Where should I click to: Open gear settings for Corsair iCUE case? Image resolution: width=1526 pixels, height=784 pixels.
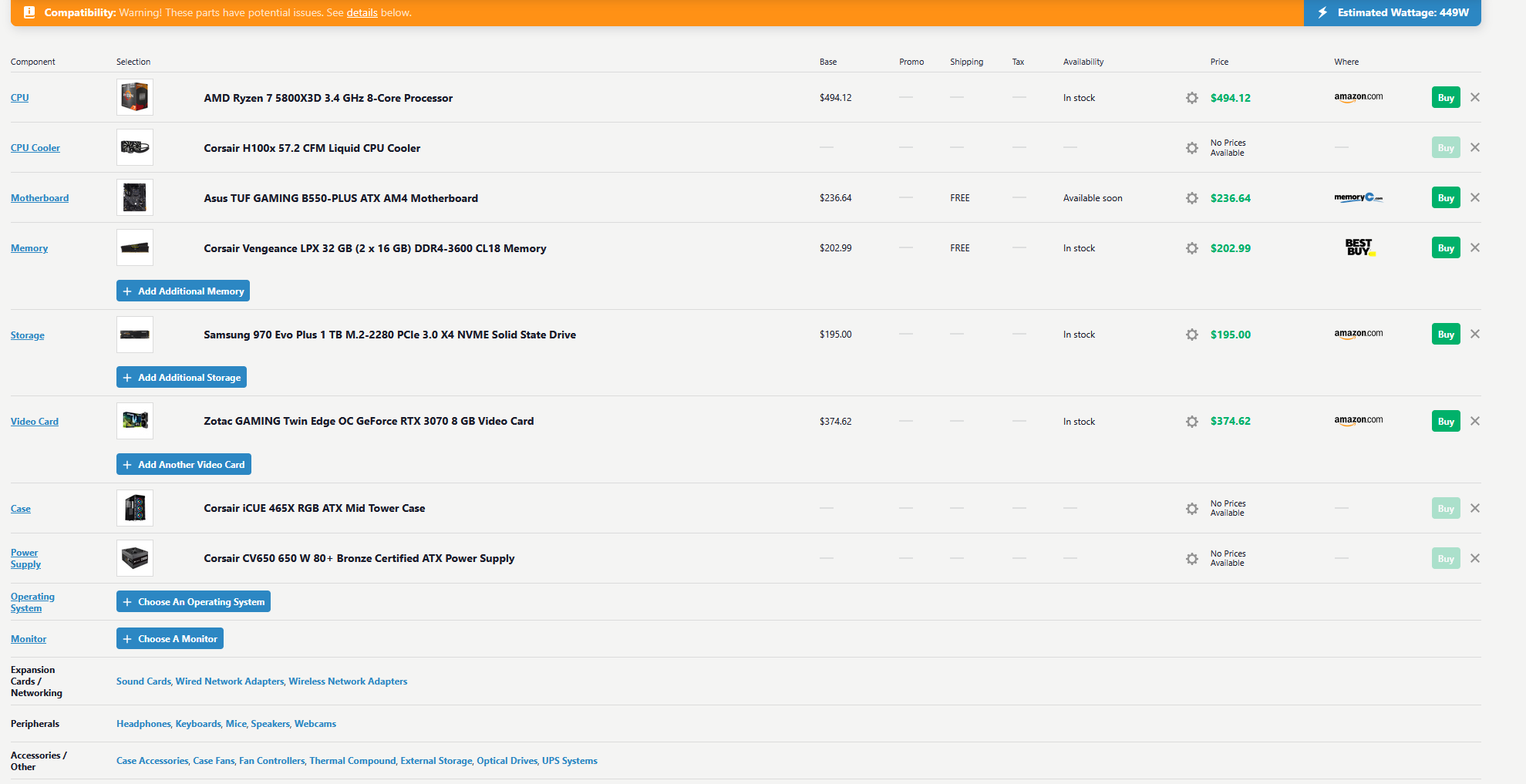(x=1192, y=509)
